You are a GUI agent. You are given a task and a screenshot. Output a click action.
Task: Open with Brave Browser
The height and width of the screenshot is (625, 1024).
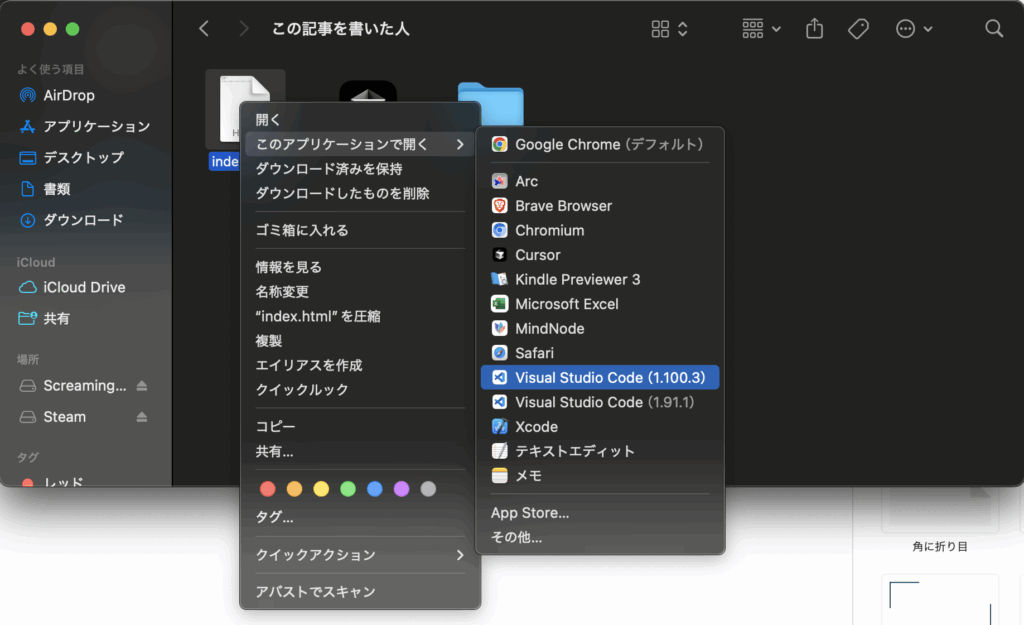point(600,206)
